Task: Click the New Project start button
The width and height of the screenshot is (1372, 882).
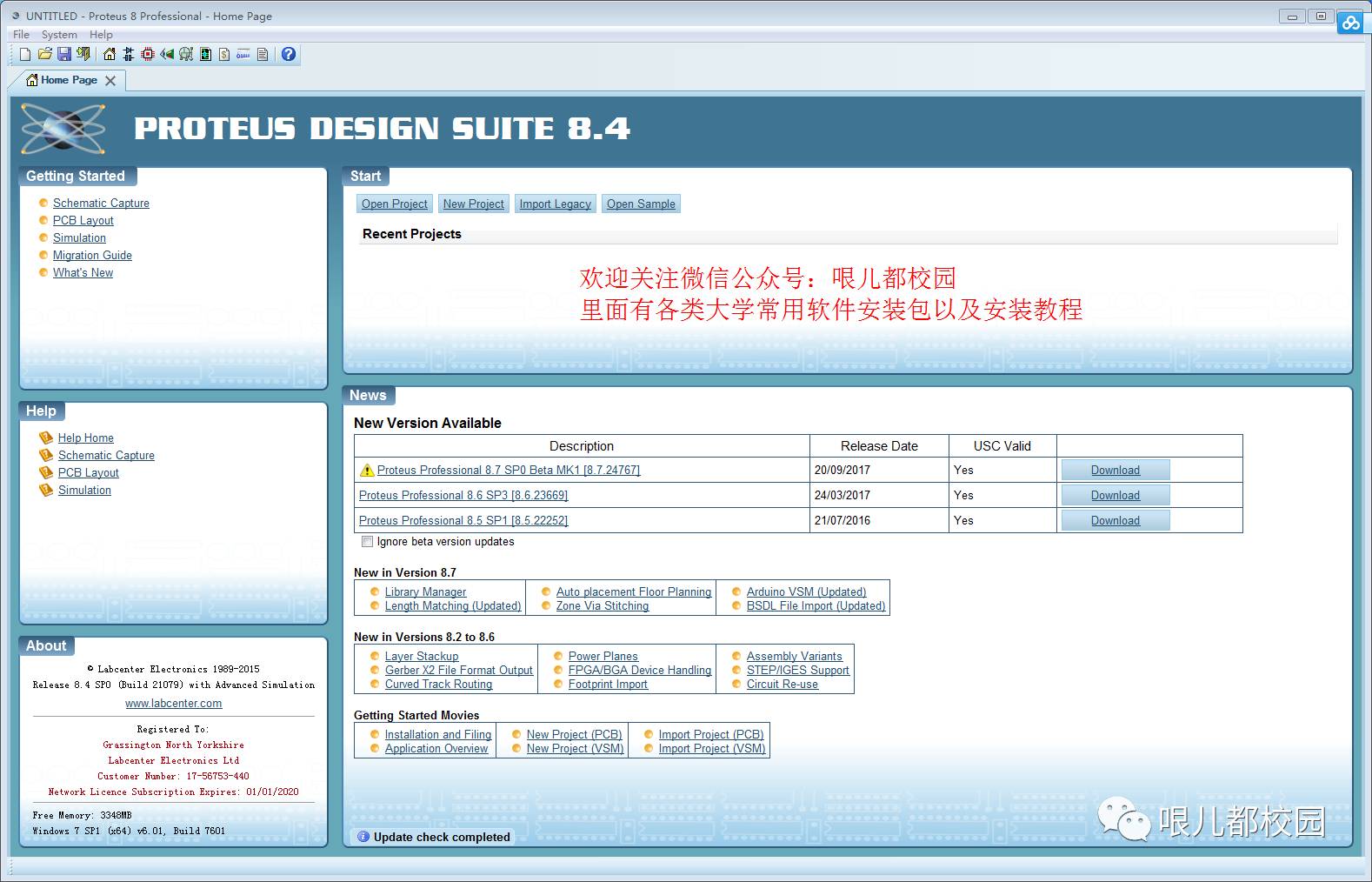Action: point(473,204)
